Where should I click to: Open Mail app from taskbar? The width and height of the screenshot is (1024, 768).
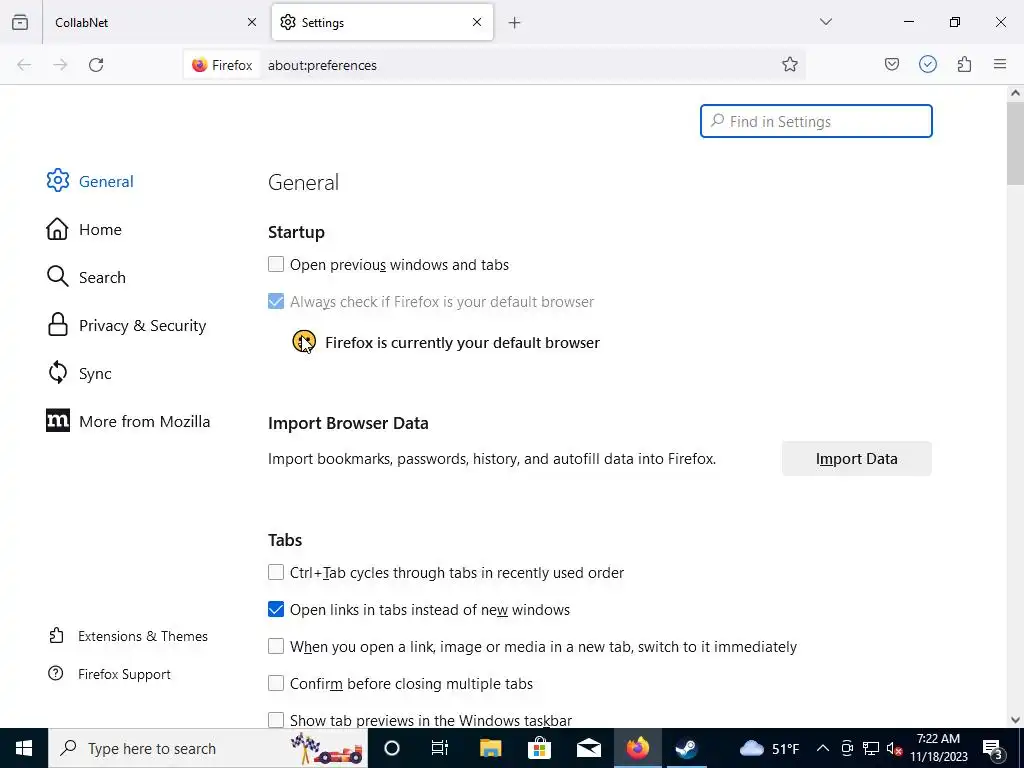pos(588,748)
